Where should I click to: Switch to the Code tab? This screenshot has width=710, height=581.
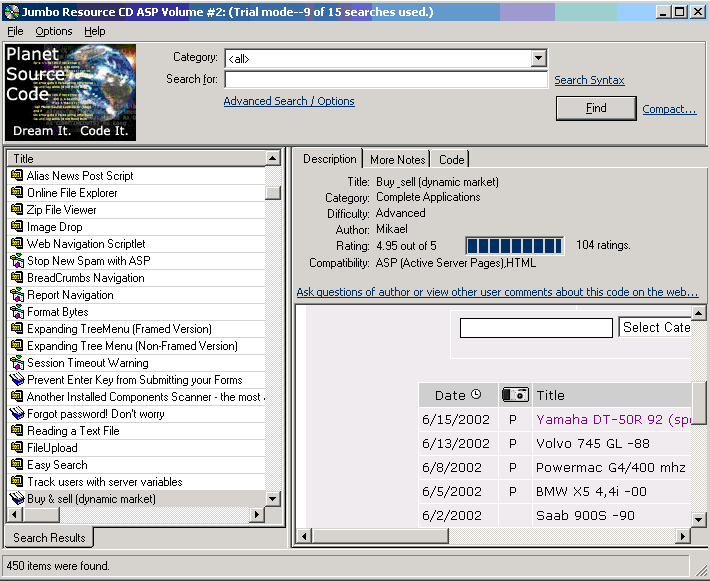pyautogui.click(x=451, y=160)
